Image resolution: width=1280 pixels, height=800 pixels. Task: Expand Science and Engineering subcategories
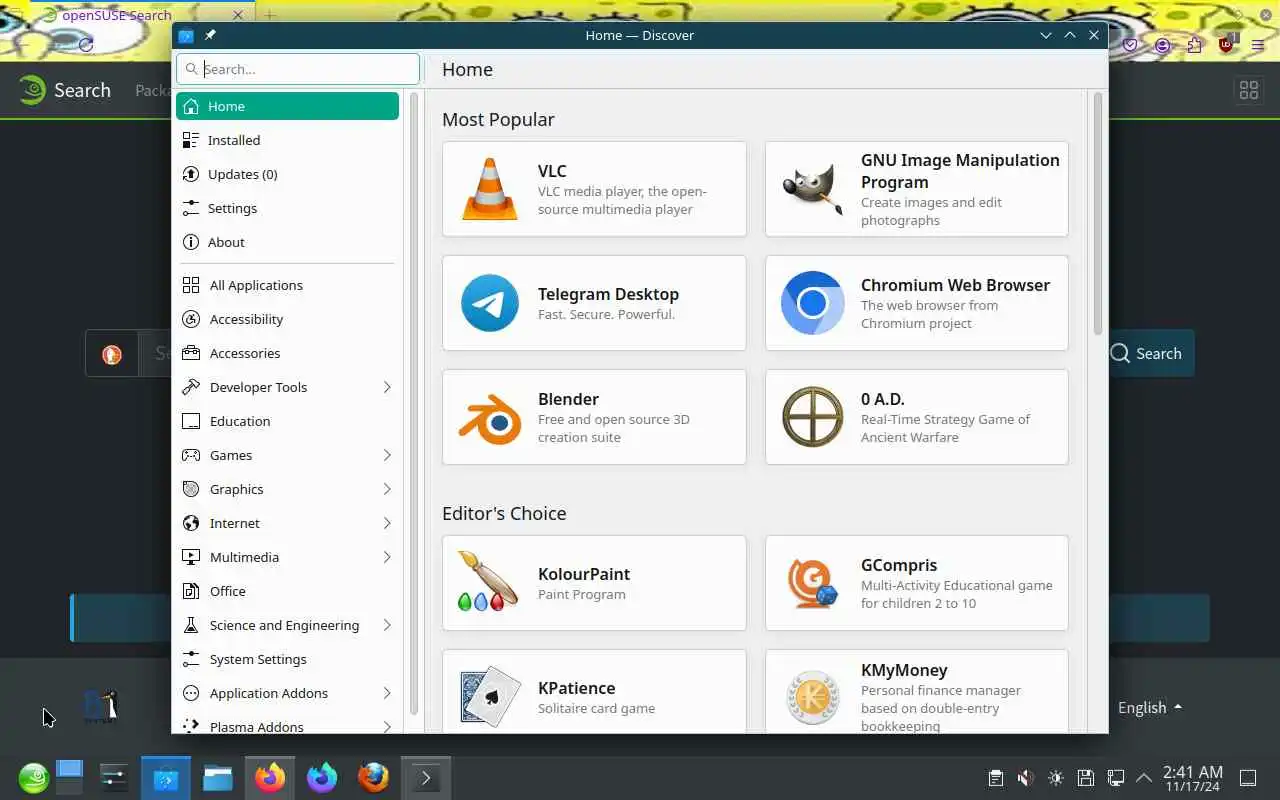(x=387, y=625)
